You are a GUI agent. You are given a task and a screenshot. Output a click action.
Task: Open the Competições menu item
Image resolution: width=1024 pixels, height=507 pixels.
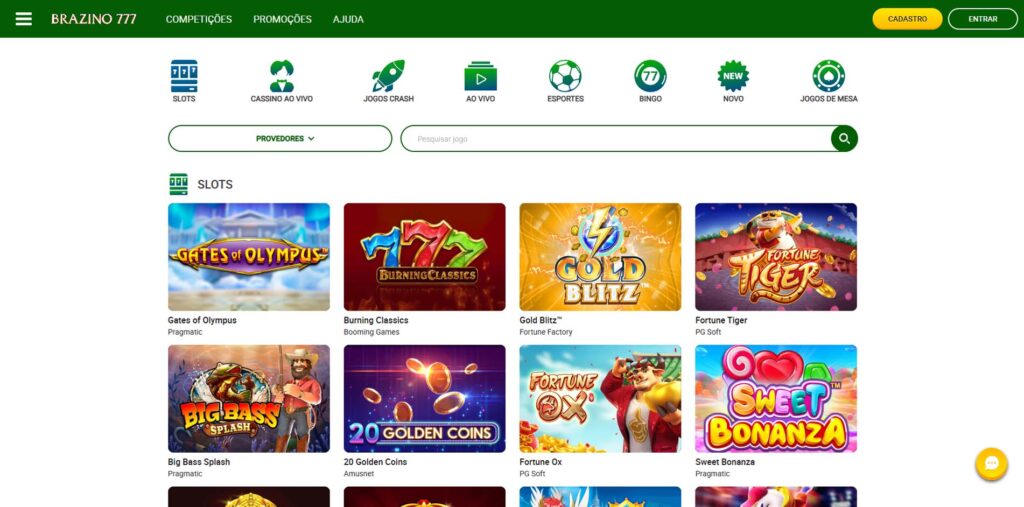(199, 20)
